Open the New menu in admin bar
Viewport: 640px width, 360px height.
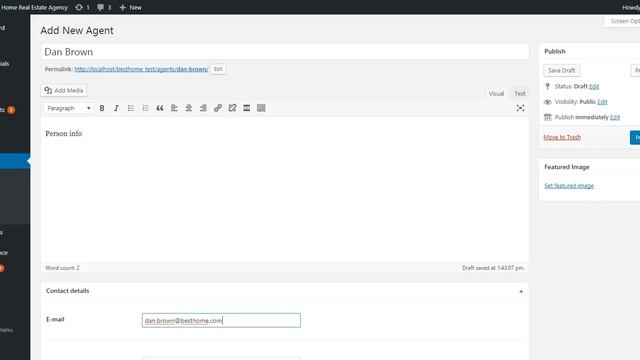(x=131, y=7)
